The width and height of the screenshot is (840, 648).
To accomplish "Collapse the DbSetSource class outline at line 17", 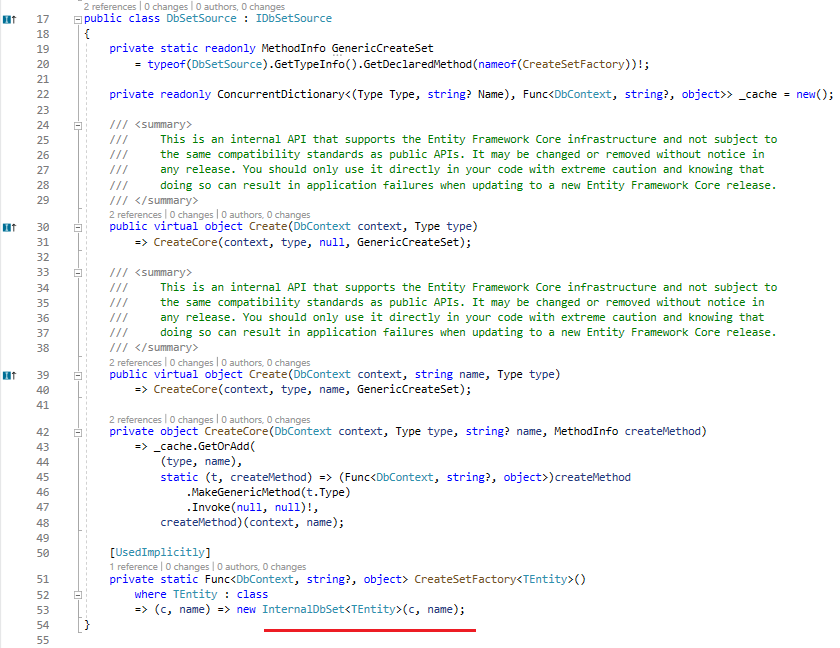I will click(78, 19).
